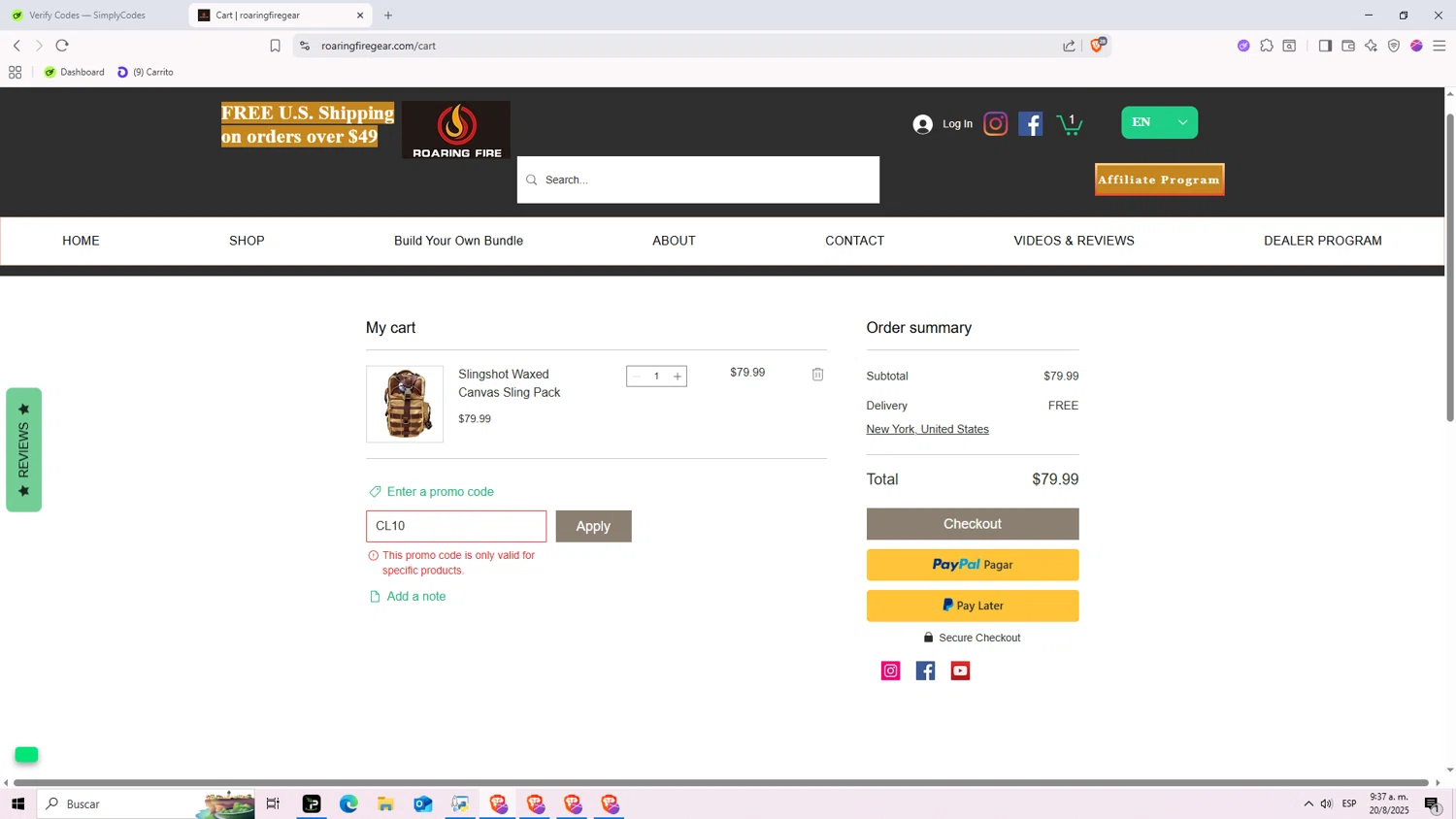Viewport: 1456px width, 819px height.
Task: Open Microsoft Edge from taskbar
Action: click(348, 803)
